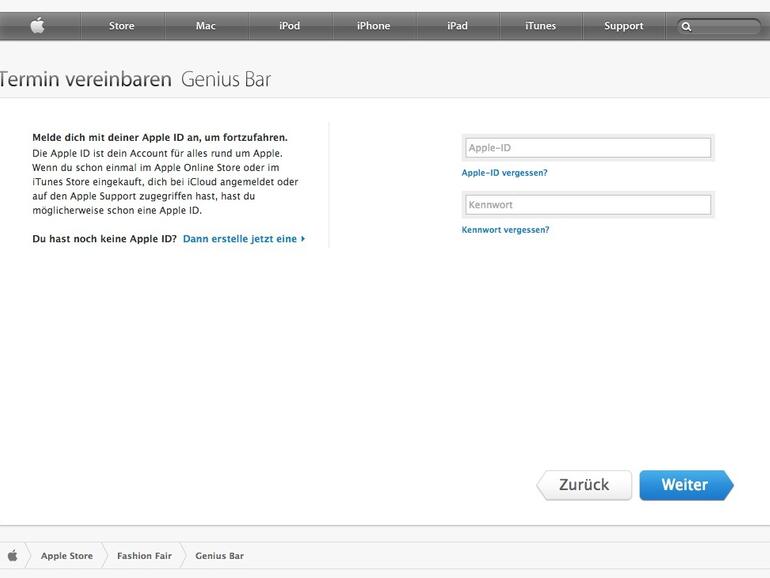Open Genius Bar breadcrumb link
Viewport: 770px width, 578px height.
tap(220, 556)
